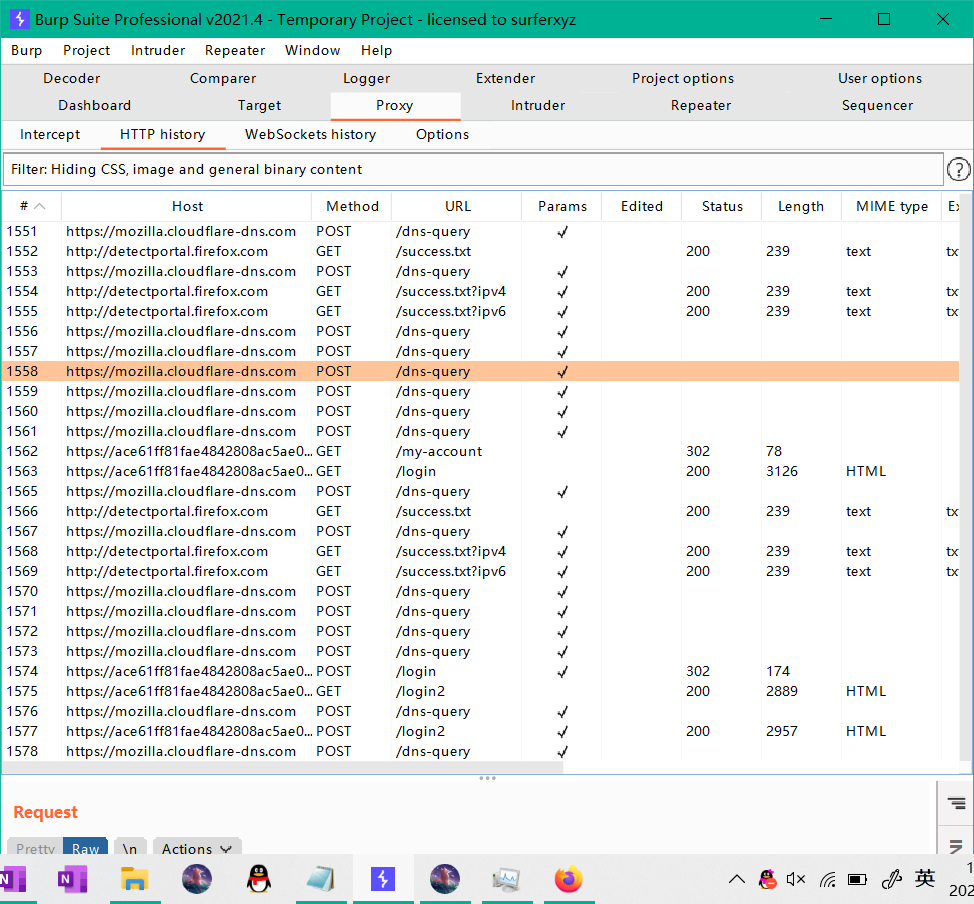Select the HTTP history sub-tab
The width and height of the screenshot is (974, 904).
tap(162, 135)
